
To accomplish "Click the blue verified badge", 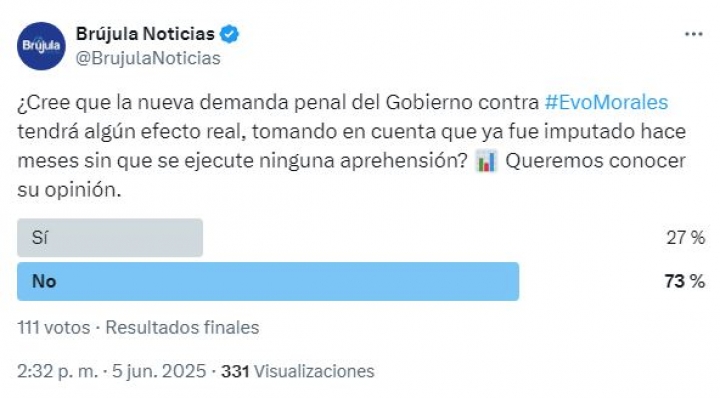I will [x=229, y=34].
